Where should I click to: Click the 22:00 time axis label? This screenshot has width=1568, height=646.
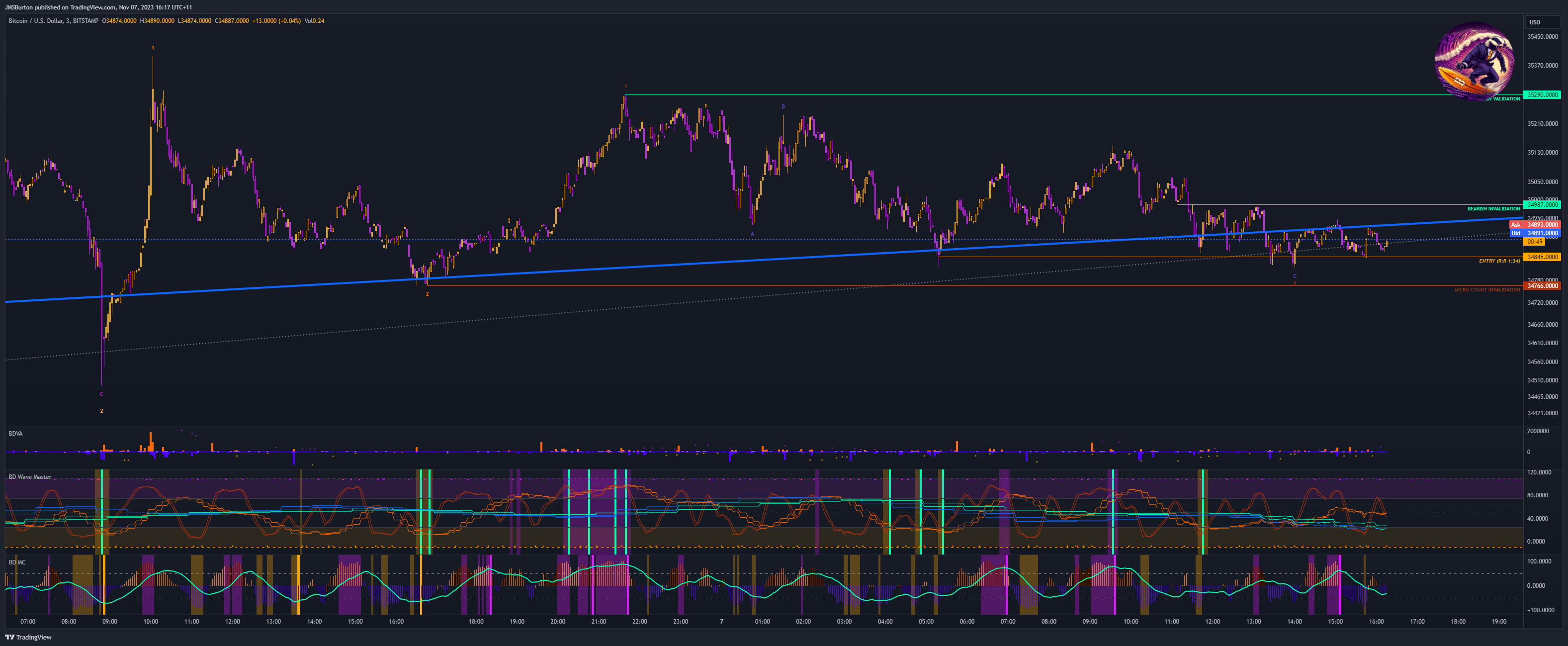pyautogui.click(x=640, y=622)
